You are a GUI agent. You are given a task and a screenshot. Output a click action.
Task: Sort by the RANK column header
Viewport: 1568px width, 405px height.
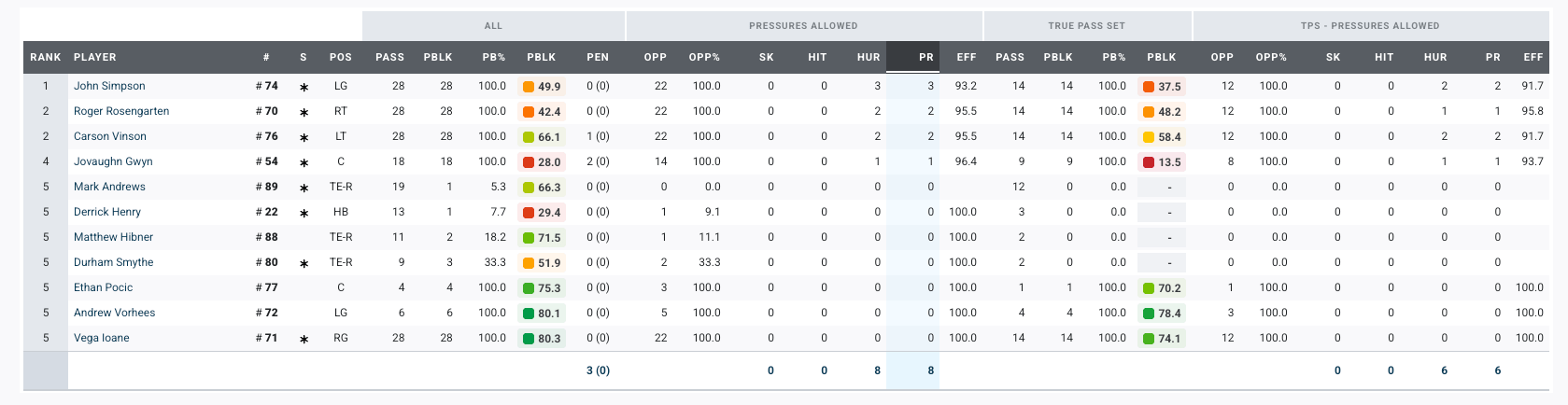click(x=45, y=57)
